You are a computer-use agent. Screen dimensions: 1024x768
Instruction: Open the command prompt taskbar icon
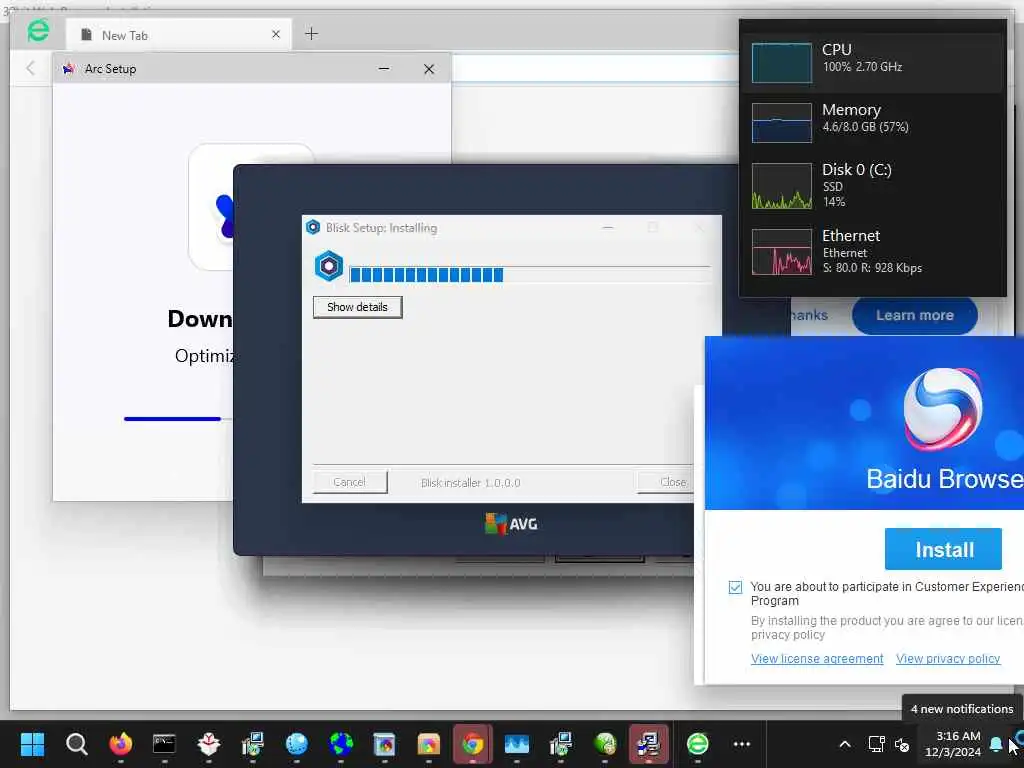click(164, 743)
